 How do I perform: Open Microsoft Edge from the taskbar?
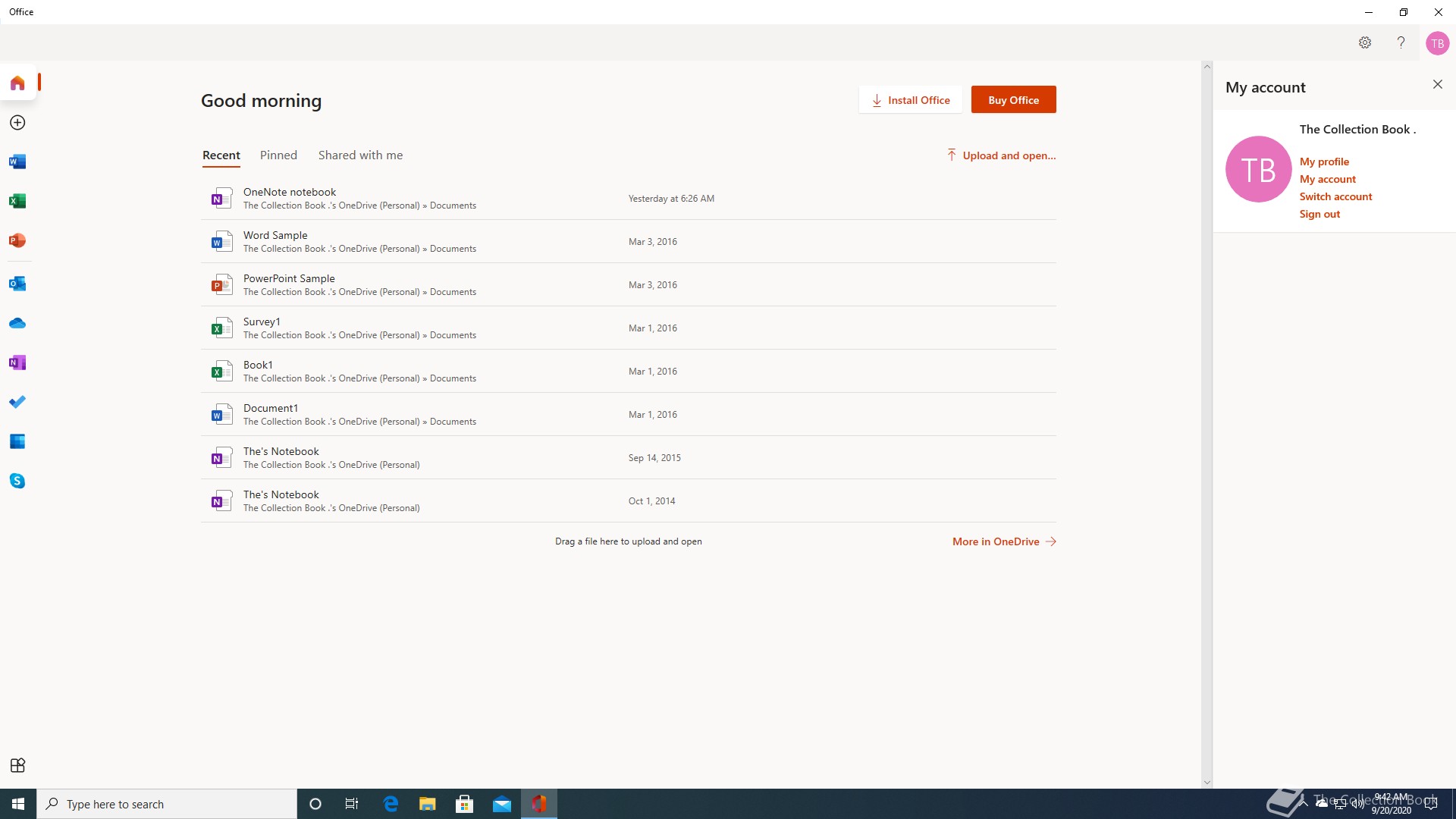tap(391, 804)
